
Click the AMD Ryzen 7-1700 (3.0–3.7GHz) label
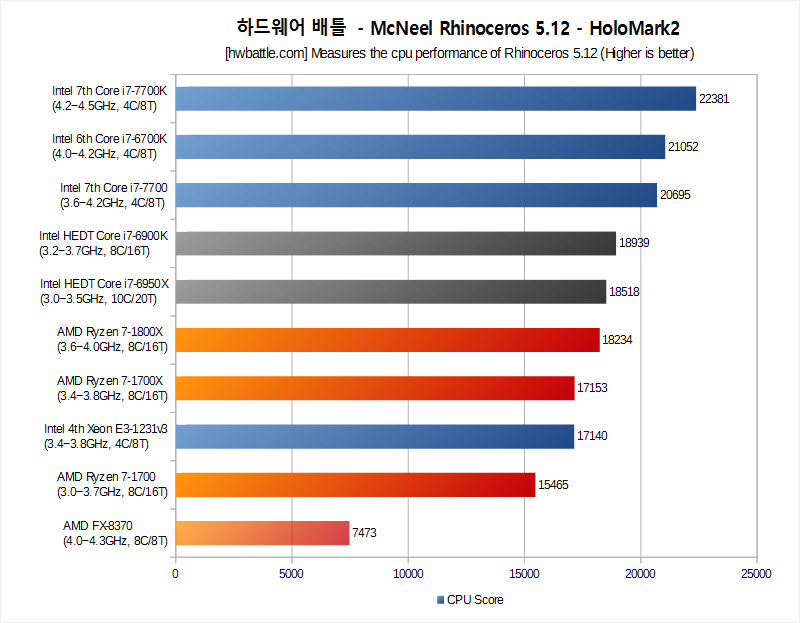click(112, 484)
